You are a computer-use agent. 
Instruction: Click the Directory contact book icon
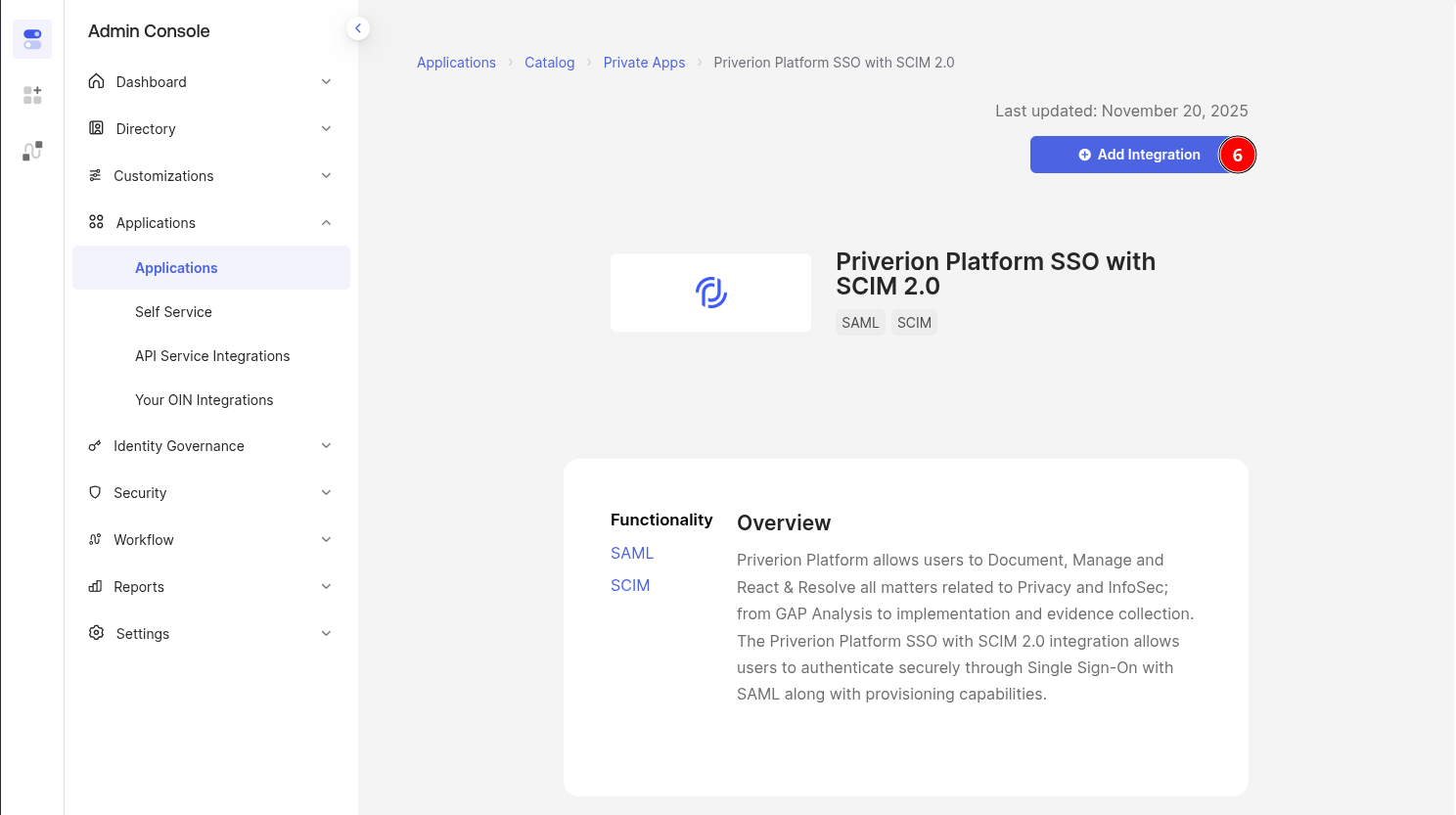(96, 128)
